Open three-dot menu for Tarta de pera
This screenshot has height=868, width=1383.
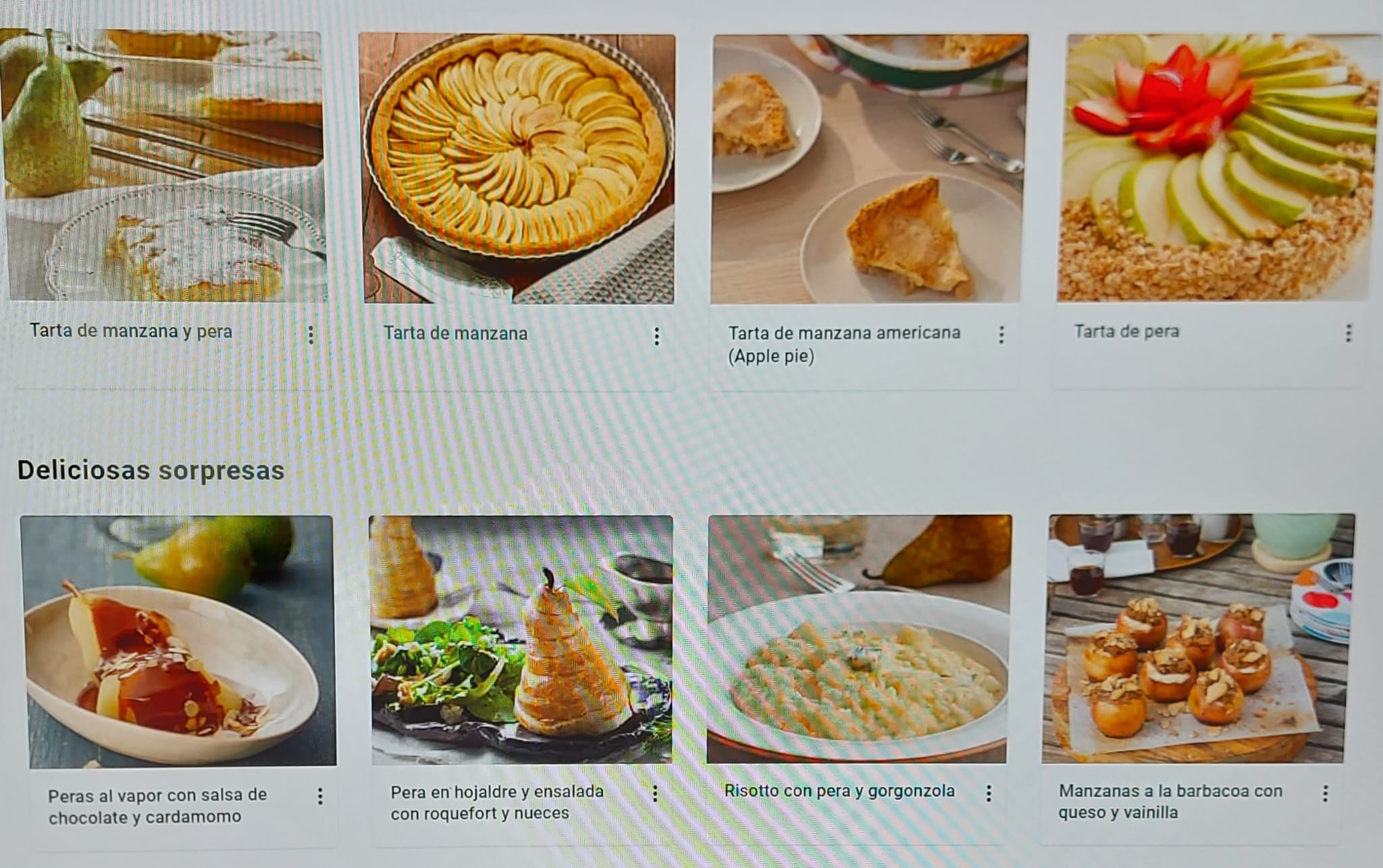click(1349, 333)
